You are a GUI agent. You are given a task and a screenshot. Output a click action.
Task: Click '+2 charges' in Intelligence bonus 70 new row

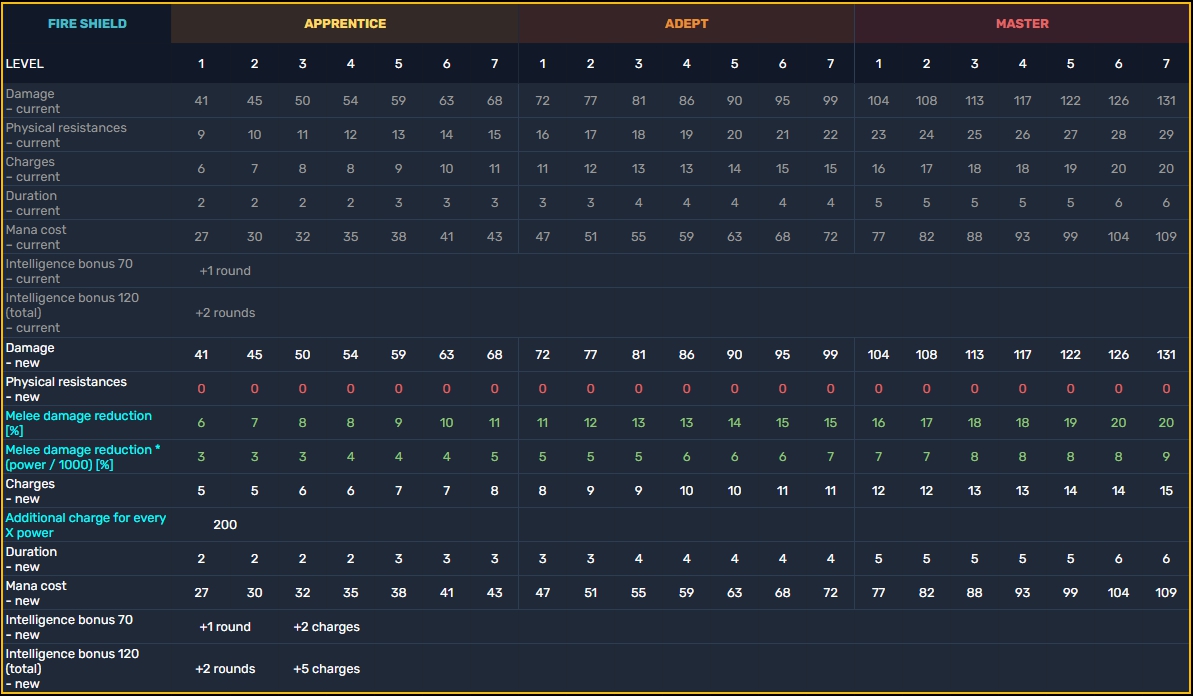pyautogui.click(x=326, y=627)
